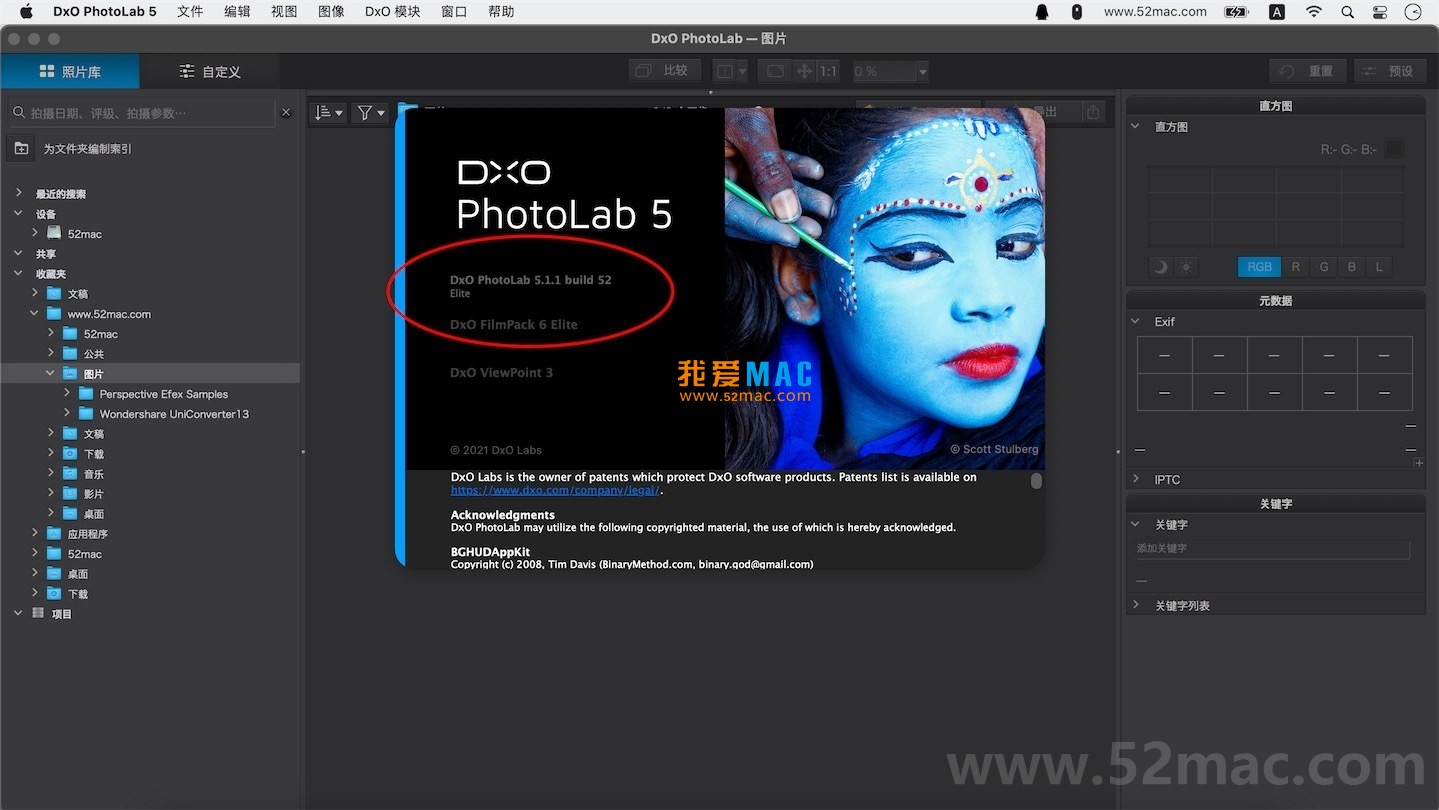1439x810 pixels.
Task: Click the 添加关键字 input field
Action: coord(1272,549)
